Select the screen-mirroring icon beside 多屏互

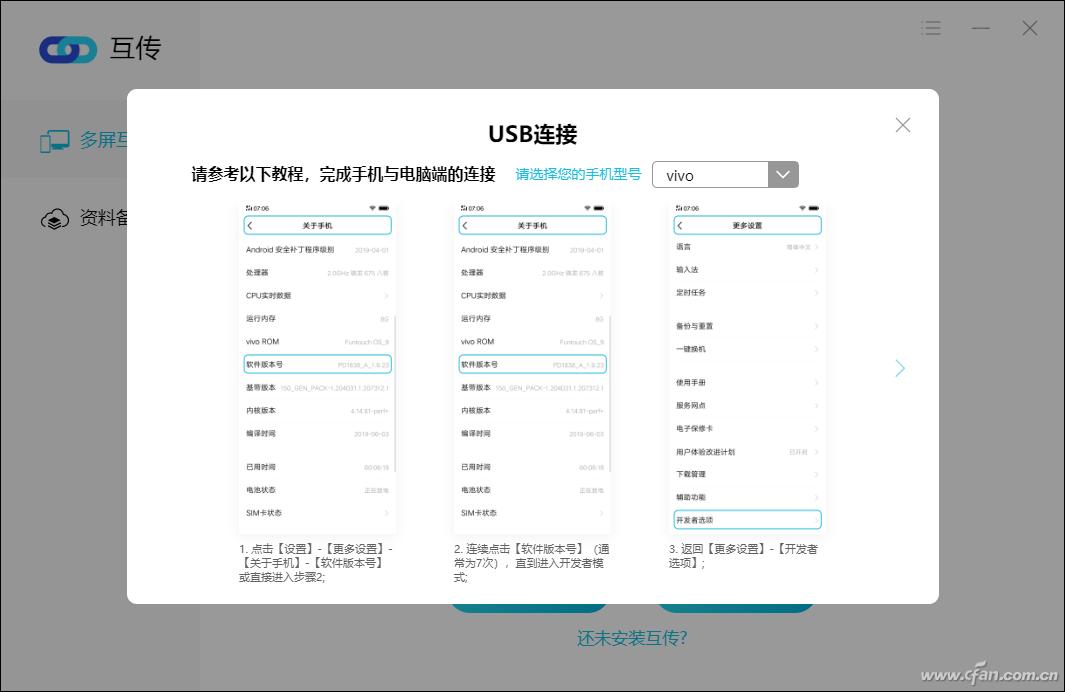pos(55,140)
